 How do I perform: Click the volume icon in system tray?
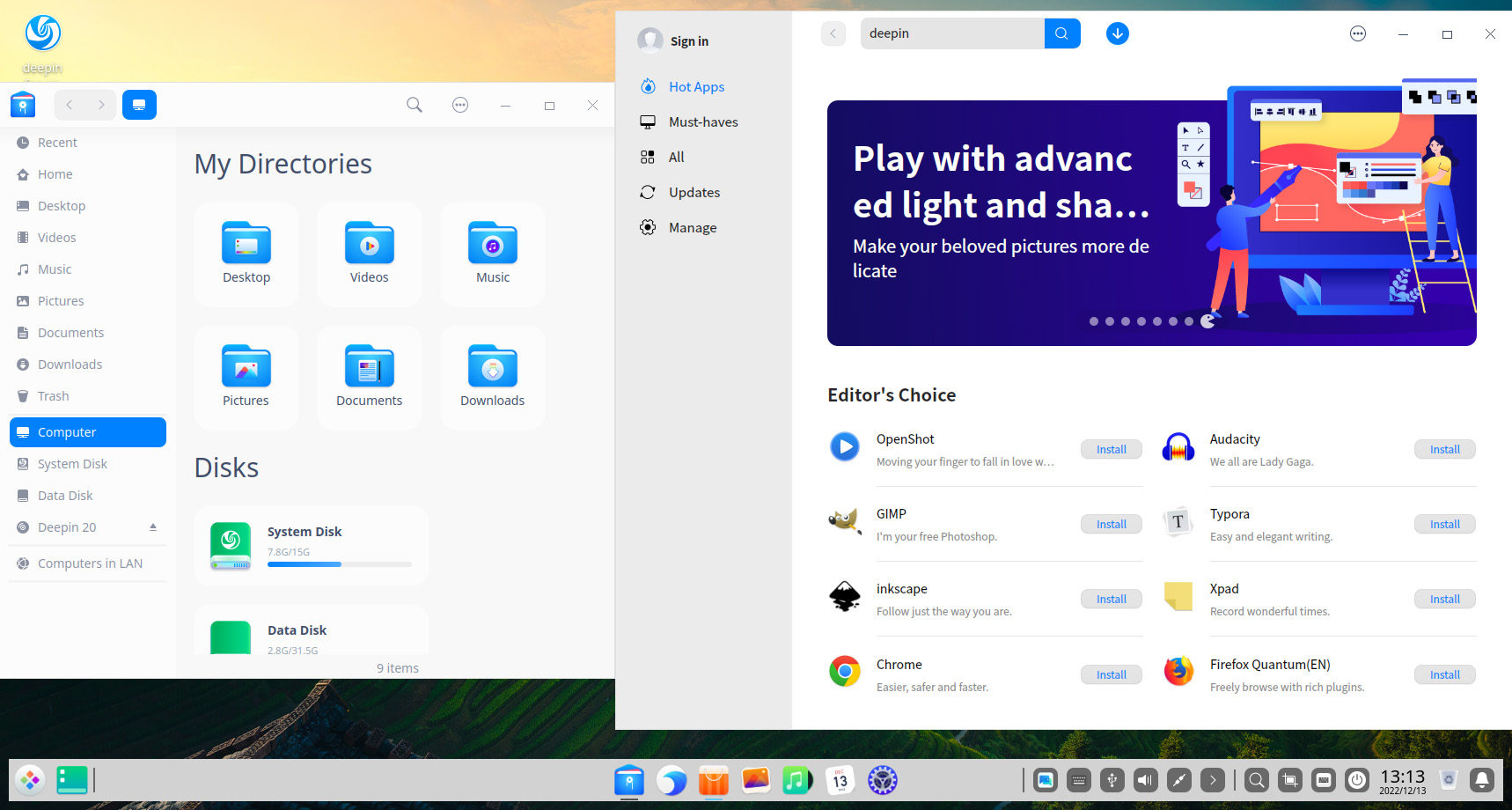[x=1146, y=780]
